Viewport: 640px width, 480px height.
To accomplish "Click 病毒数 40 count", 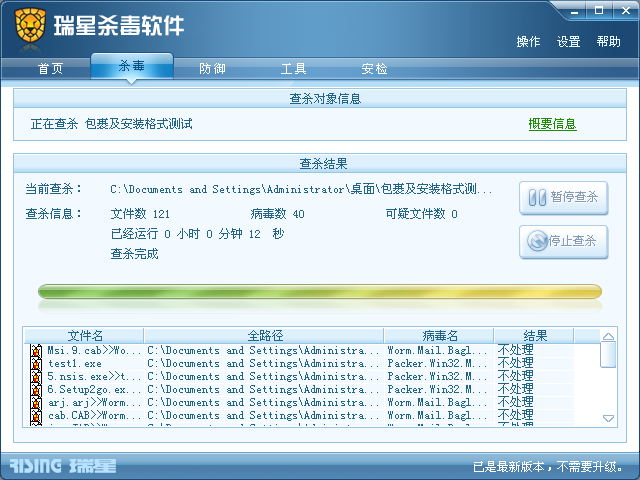I will pyautogui.click(x=278, y=213).
